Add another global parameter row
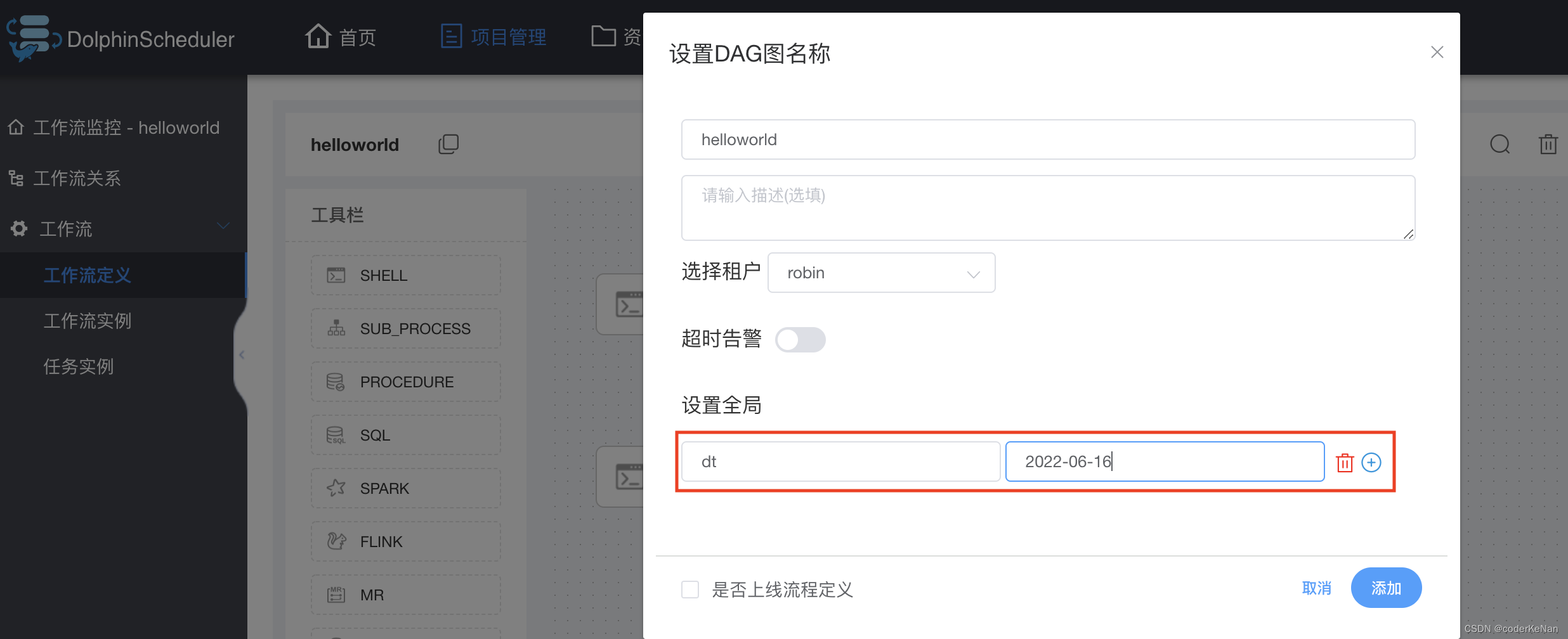Viewport: 1568px width, 639px height. point(1371,462)
